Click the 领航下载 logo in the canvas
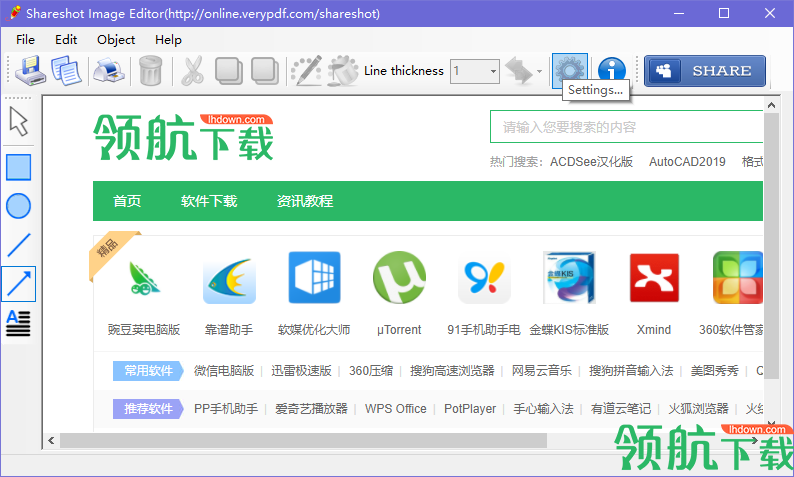794x477 pixels. (183, 137)
